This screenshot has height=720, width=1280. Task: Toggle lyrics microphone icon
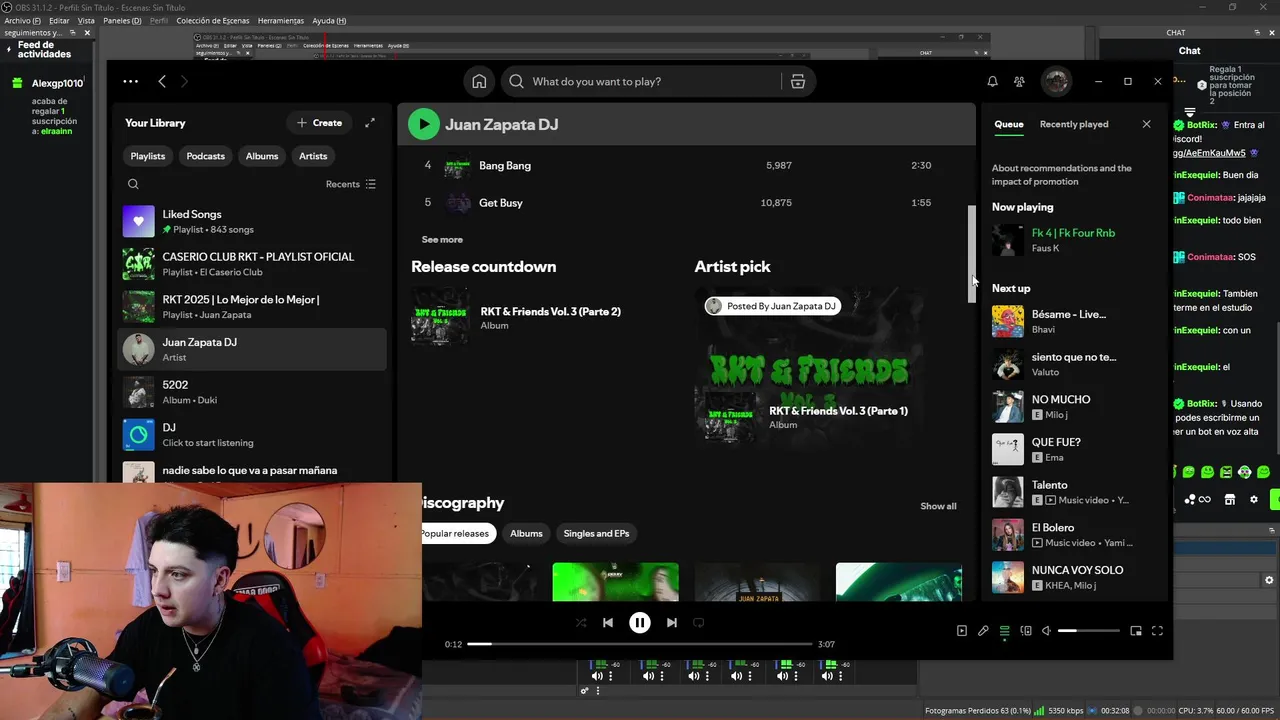(x=983, y=631)
